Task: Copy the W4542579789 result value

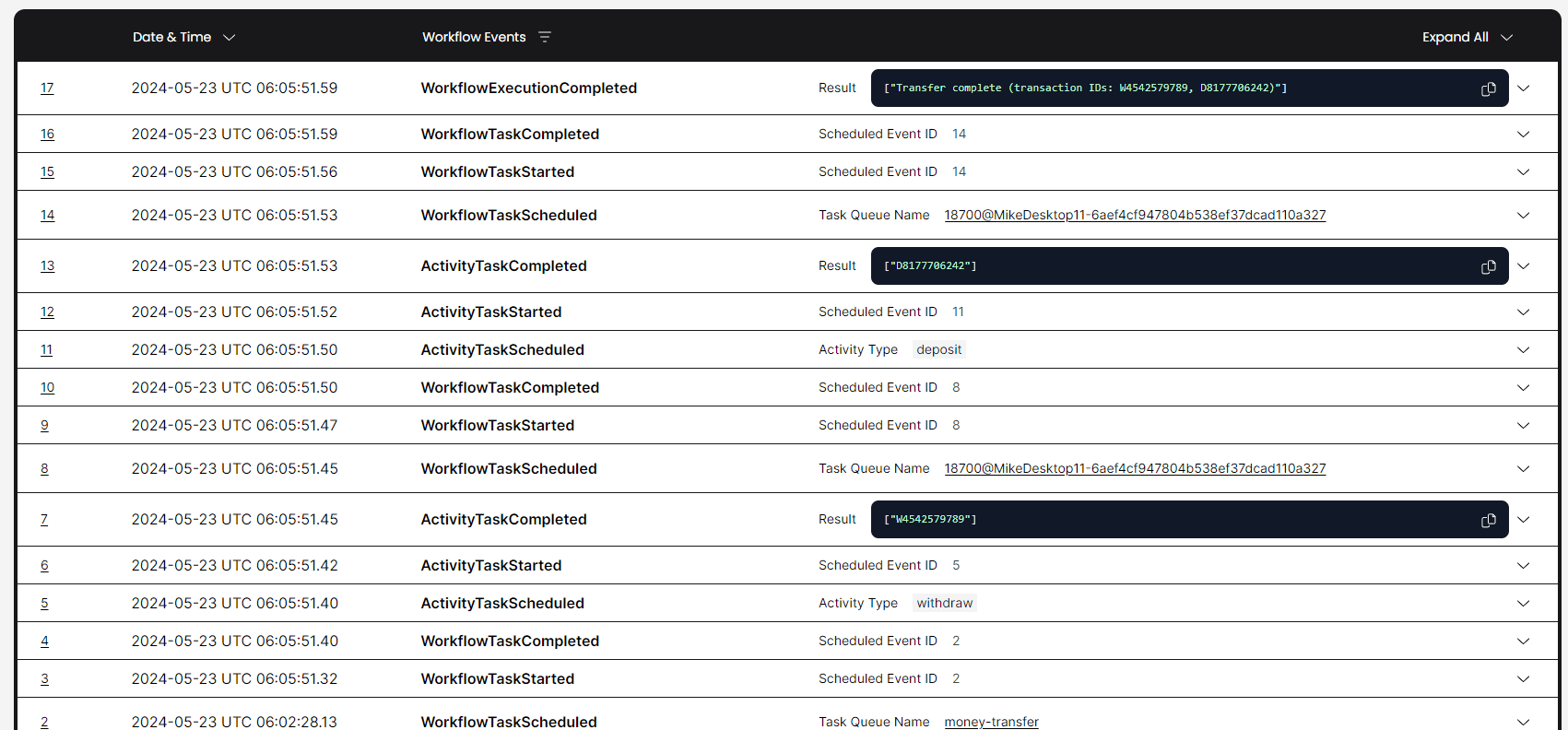Action: pos(1488,520)
